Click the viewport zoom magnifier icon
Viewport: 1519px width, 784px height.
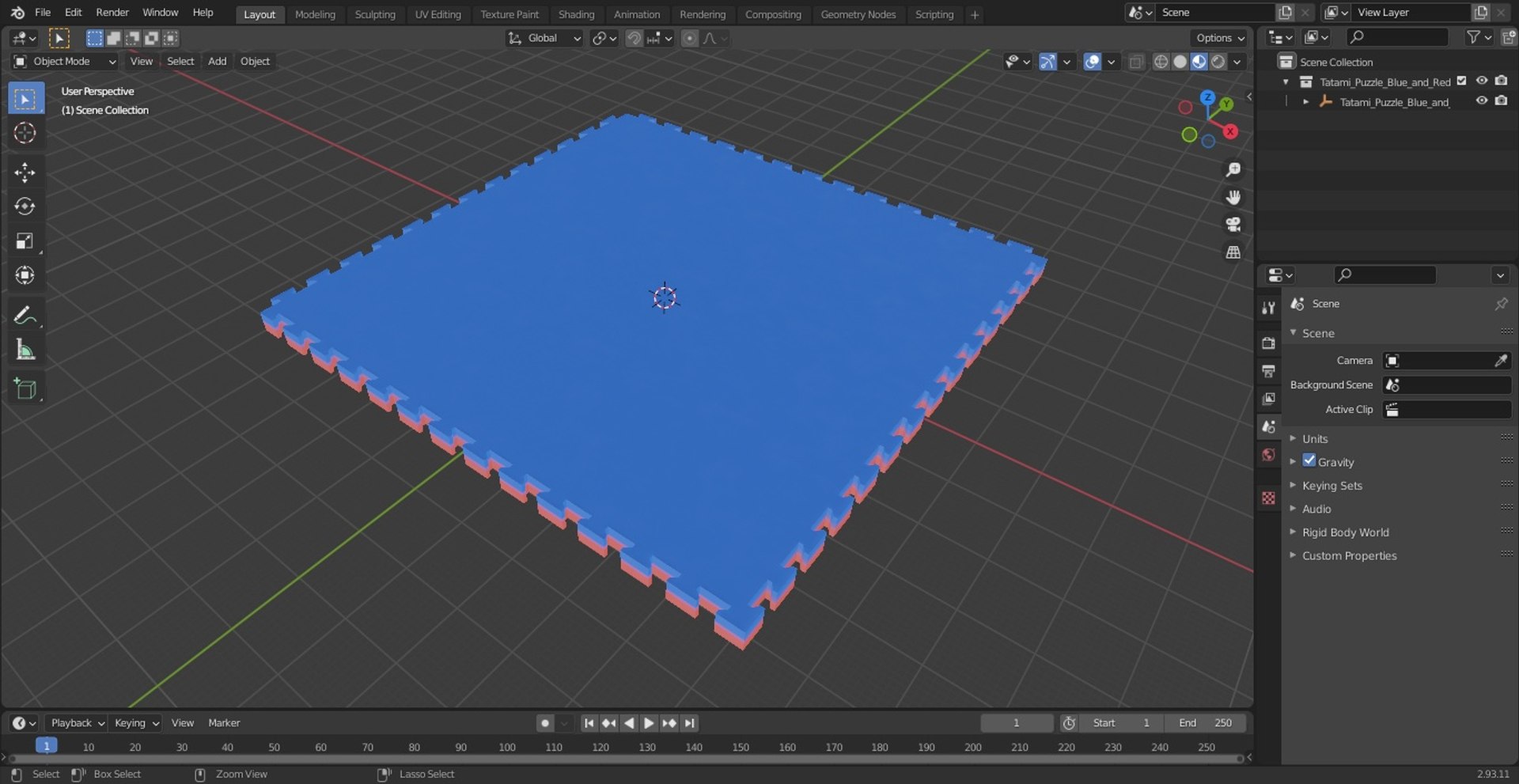coord(1233,170)
